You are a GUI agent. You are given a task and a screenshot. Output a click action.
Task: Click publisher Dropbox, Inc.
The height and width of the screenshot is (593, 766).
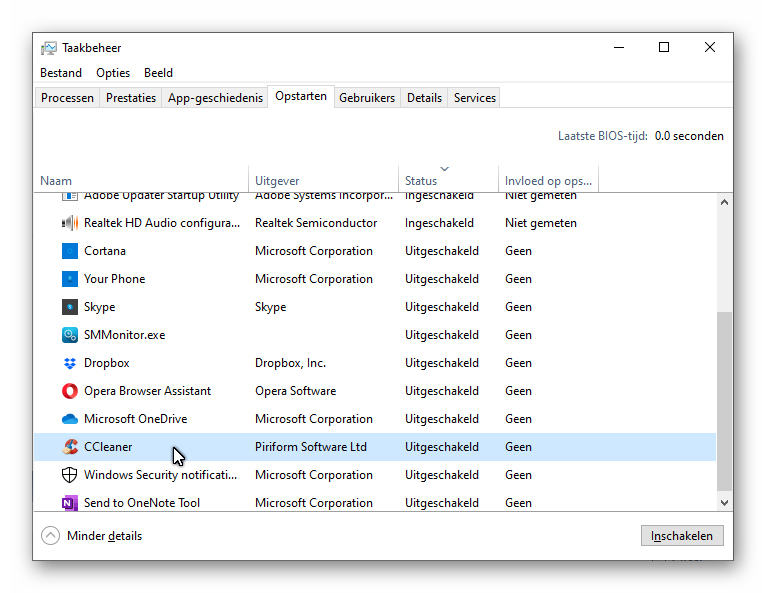[x=291, y=363]
